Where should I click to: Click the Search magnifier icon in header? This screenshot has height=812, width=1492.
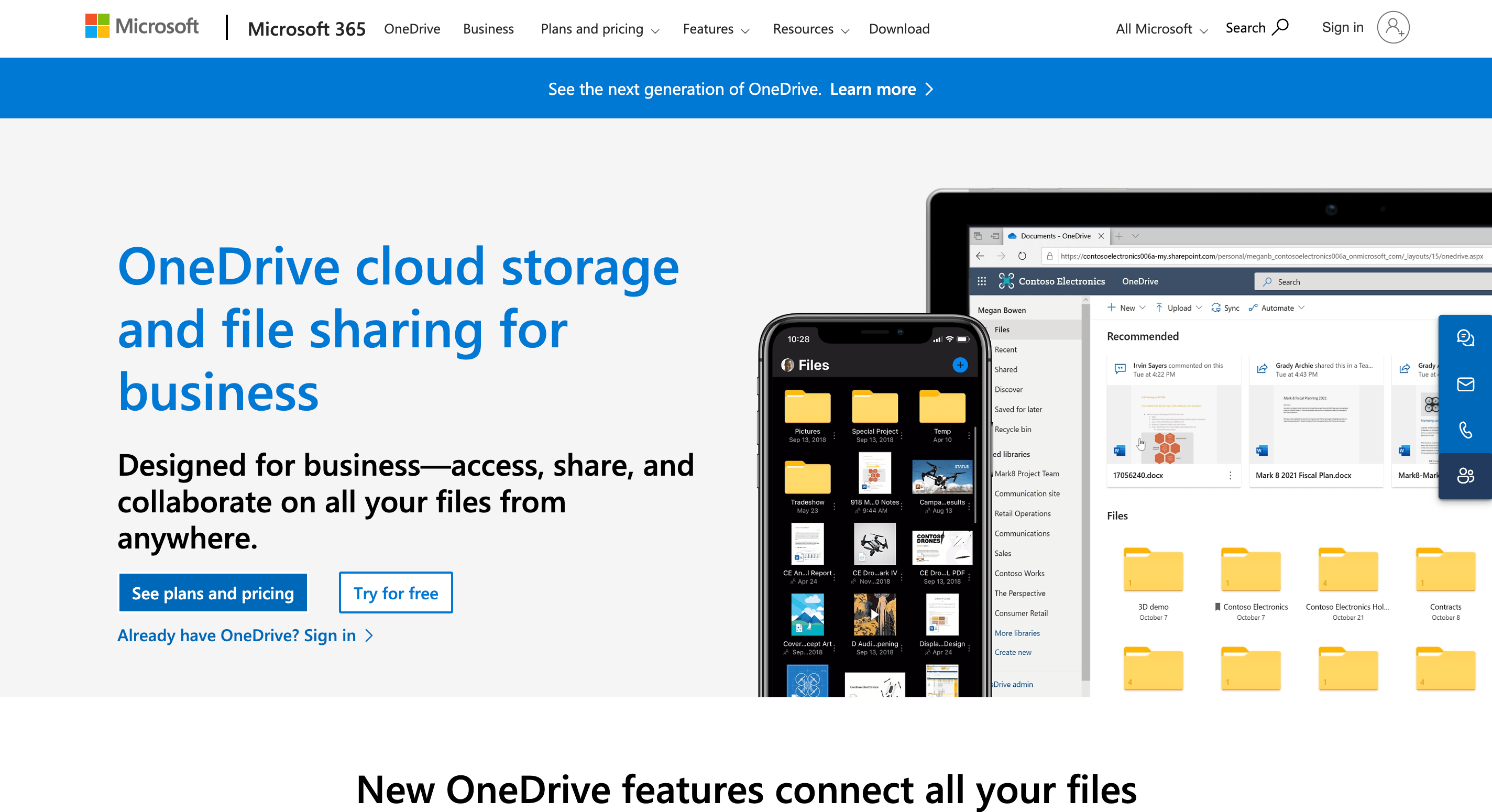tap(1280, 27)
